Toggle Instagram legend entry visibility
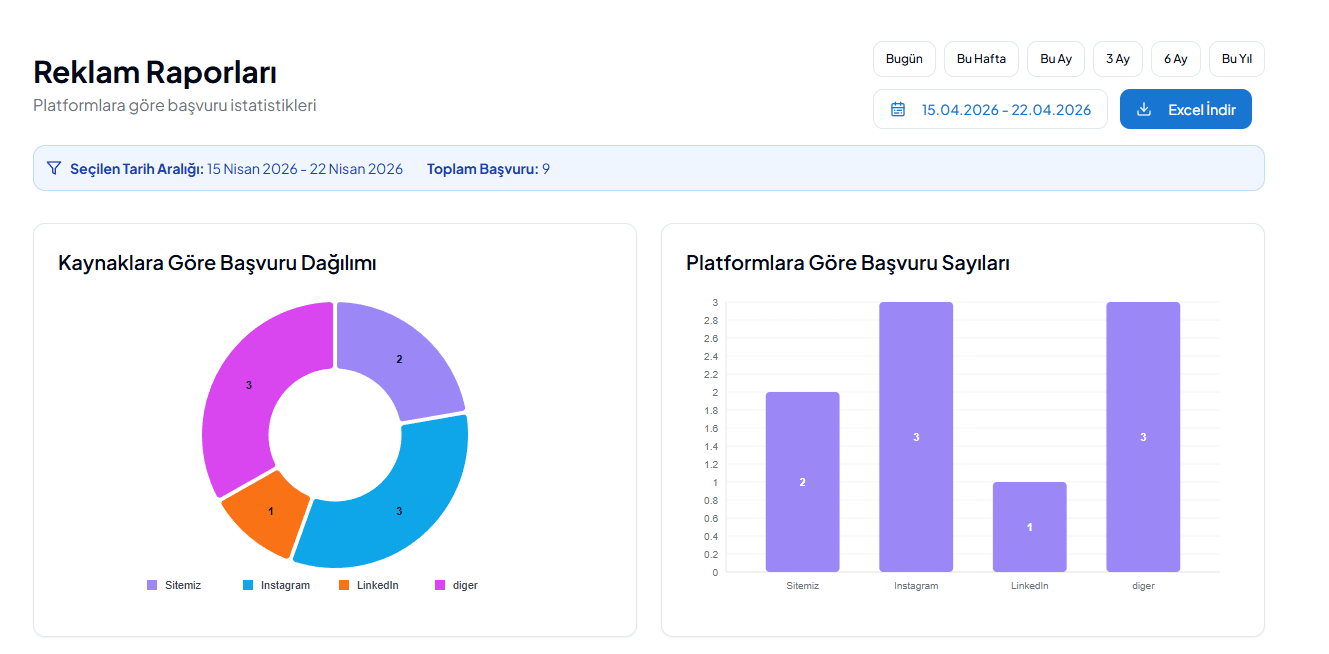 coord(276,585)
